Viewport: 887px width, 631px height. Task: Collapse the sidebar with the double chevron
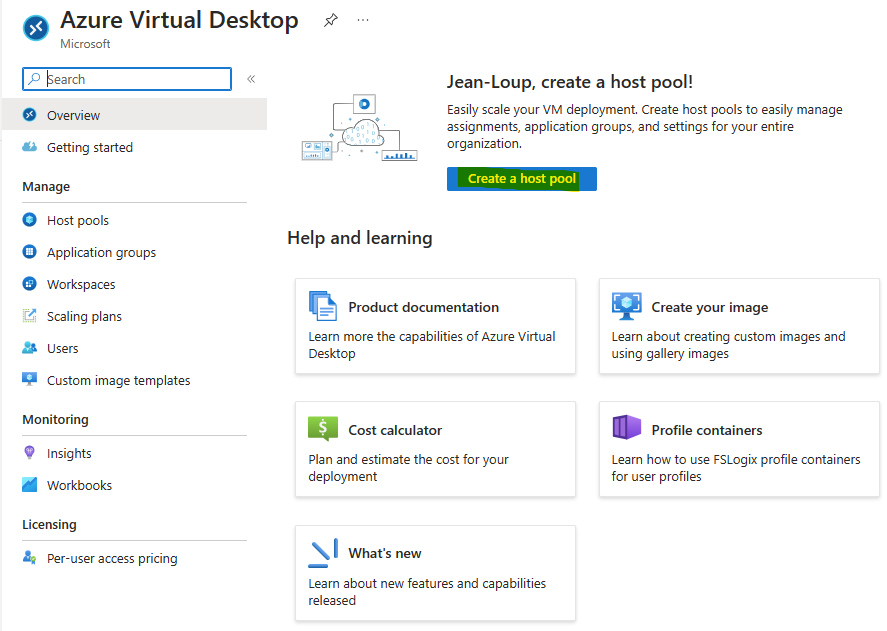click(x=251, y=79)
